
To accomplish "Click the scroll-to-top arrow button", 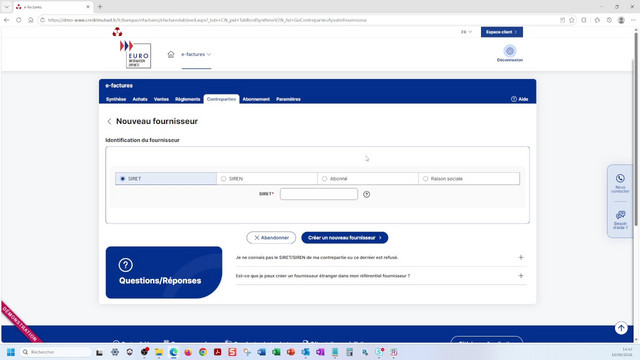I will click(x=621, y=328).
